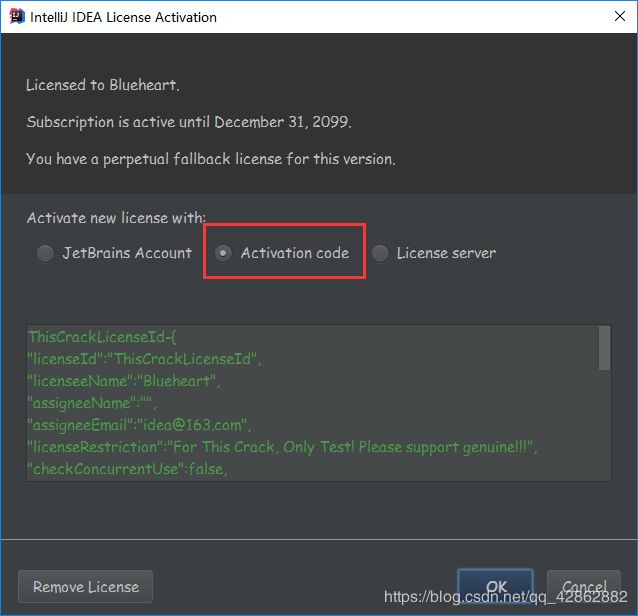Confirm with the OK button
Screen dimensions: 638x616
point(496,586)
